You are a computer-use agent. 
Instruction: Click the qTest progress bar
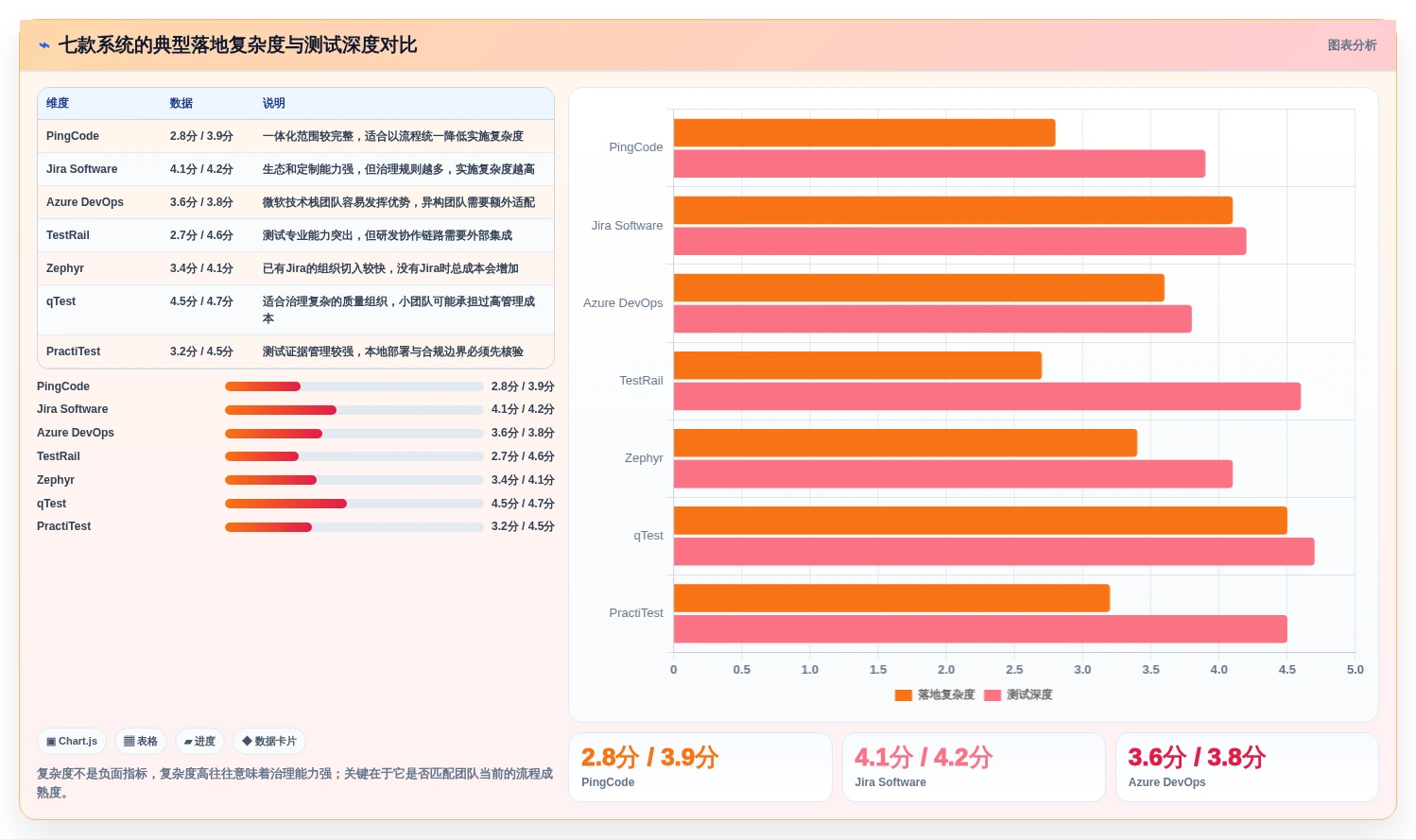pyautogui.click(x=354, y=504)
